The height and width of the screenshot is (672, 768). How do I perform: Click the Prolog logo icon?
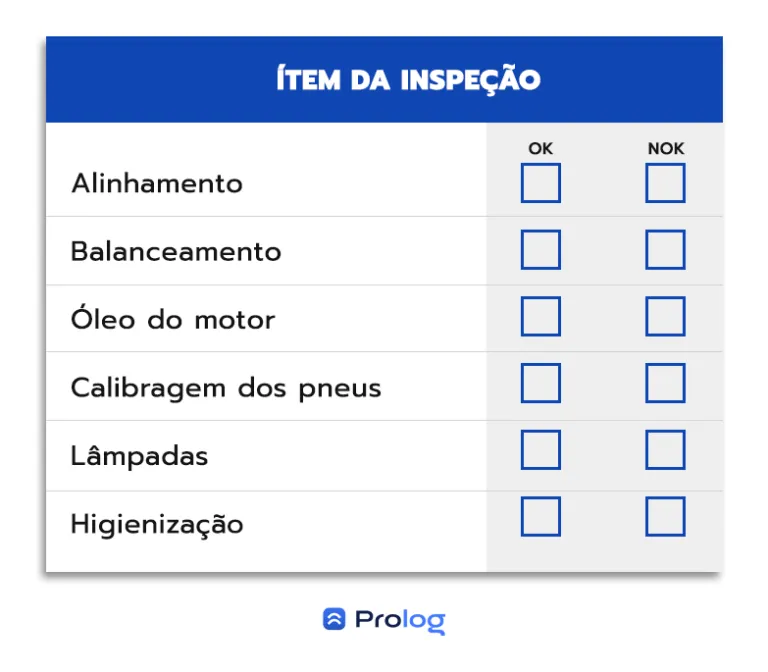click(x=334, y=619)
